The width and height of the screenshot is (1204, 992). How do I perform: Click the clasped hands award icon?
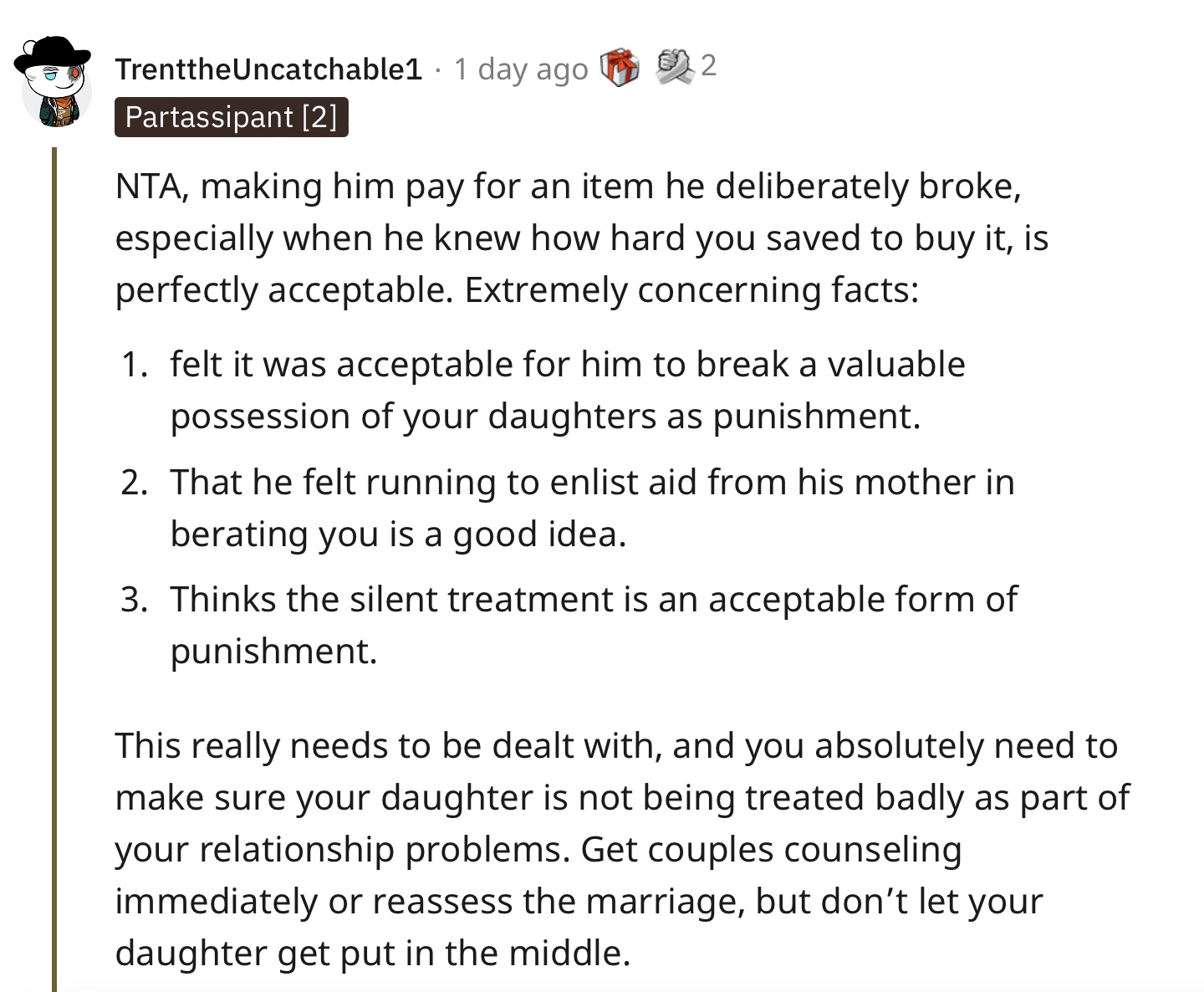pos(675,66)
